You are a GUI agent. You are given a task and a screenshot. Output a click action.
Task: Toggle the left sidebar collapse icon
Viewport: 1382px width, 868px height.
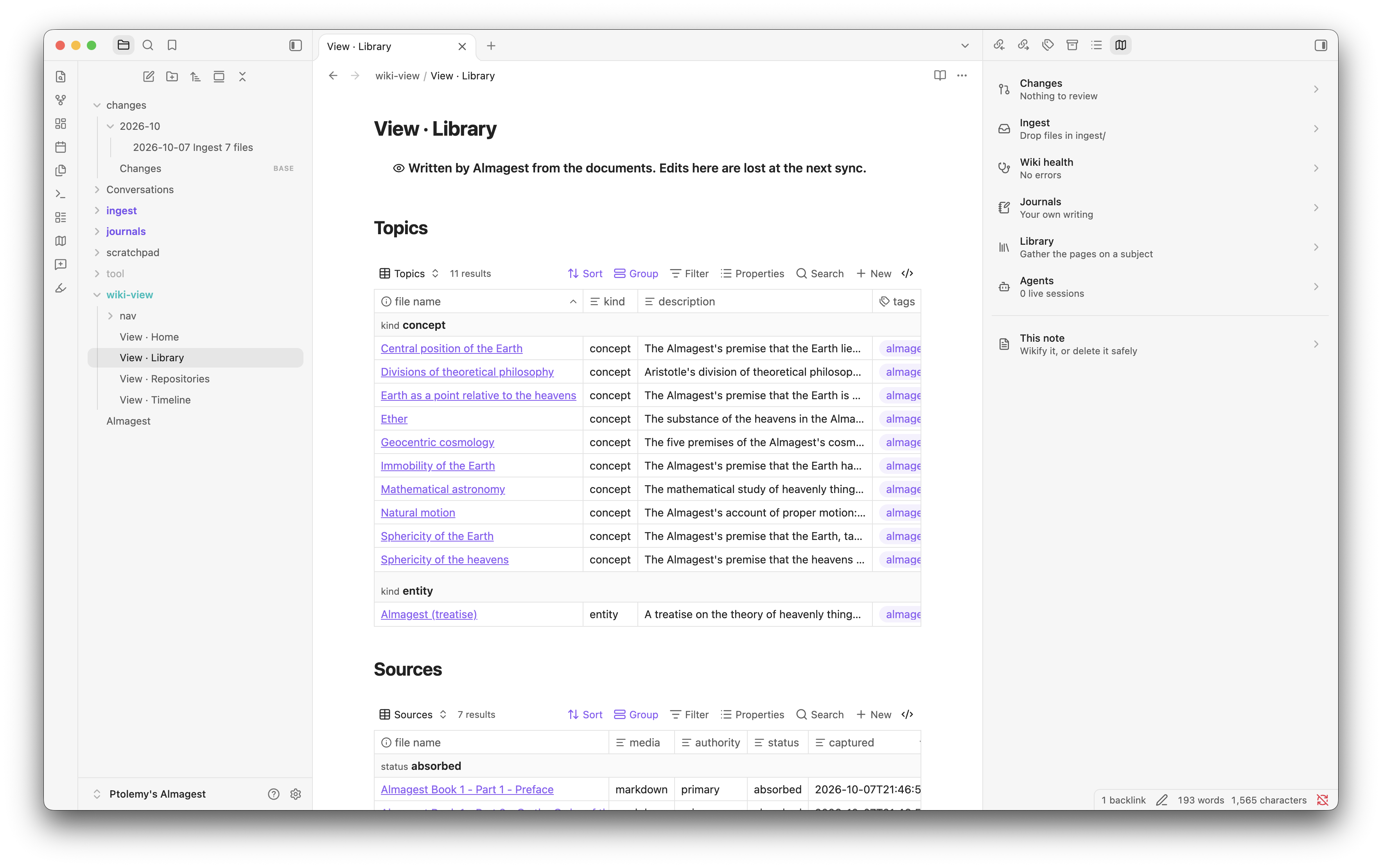tap(296, 45)
